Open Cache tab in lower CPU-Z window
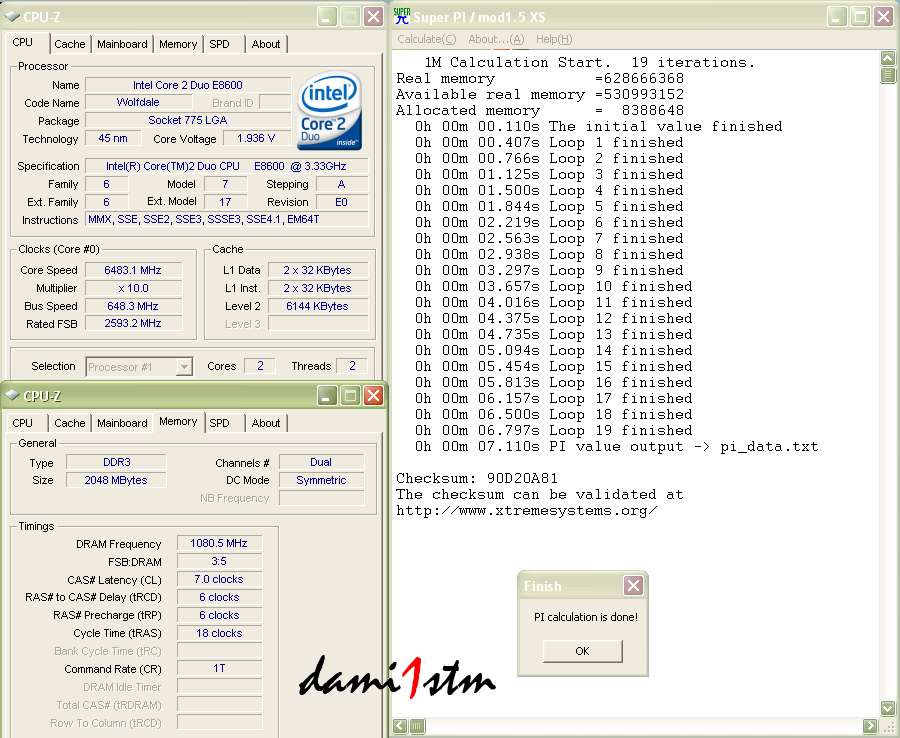The height and width of the screenshot is (738, 900). (69, 423)
